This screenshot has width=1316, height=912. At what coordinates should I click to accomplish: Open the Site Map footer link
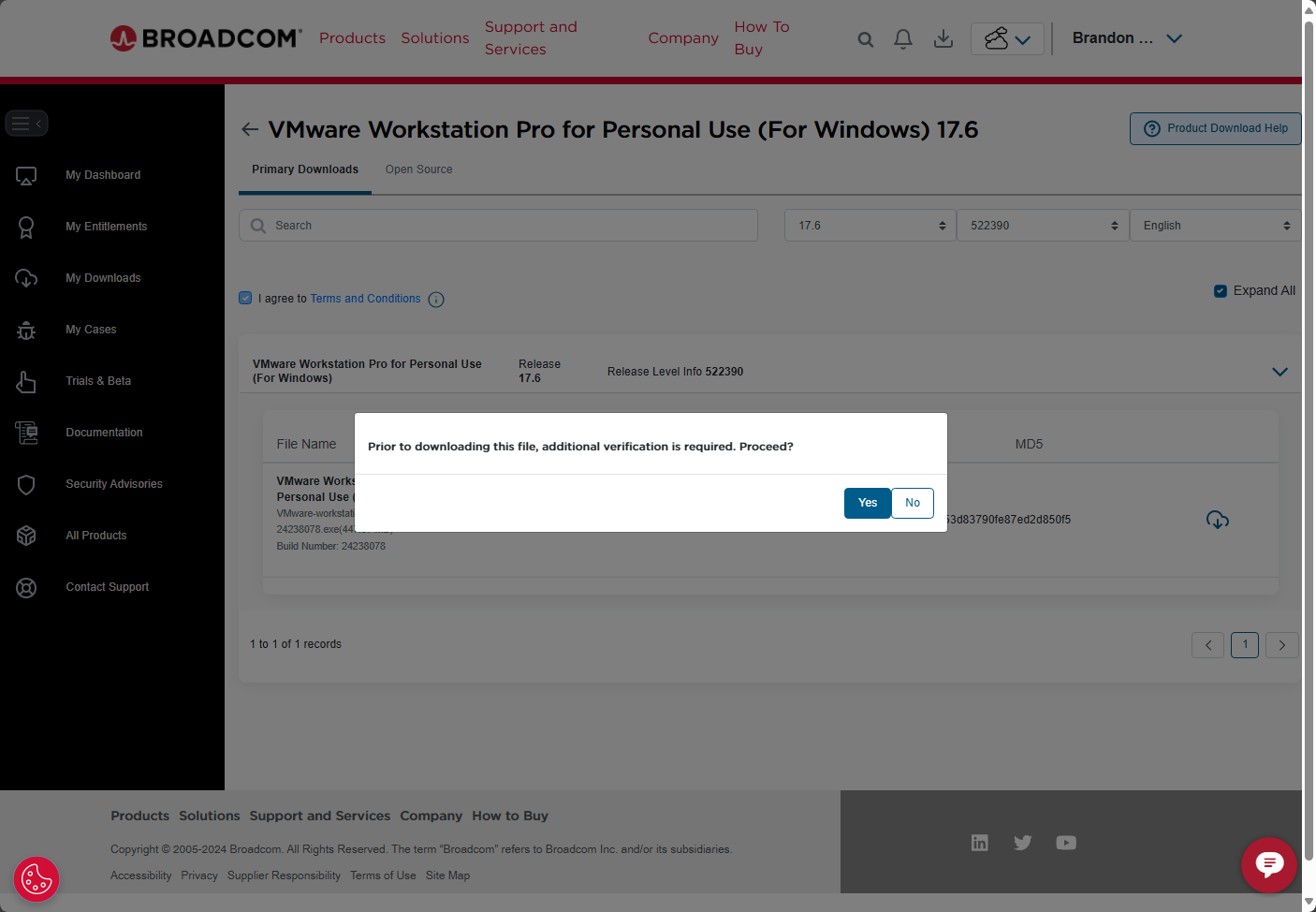point(447,875)
